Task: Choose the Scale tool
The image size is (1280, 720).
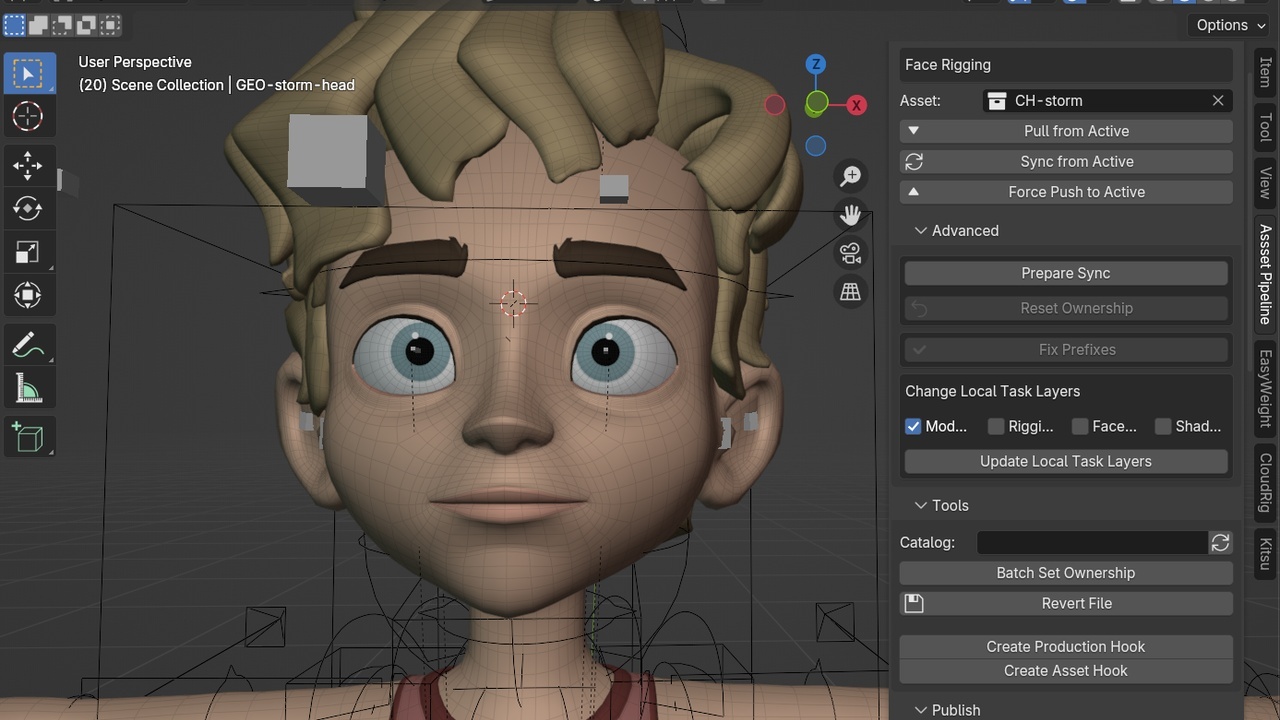Action: pyautogui.click(x=28, y=252)
